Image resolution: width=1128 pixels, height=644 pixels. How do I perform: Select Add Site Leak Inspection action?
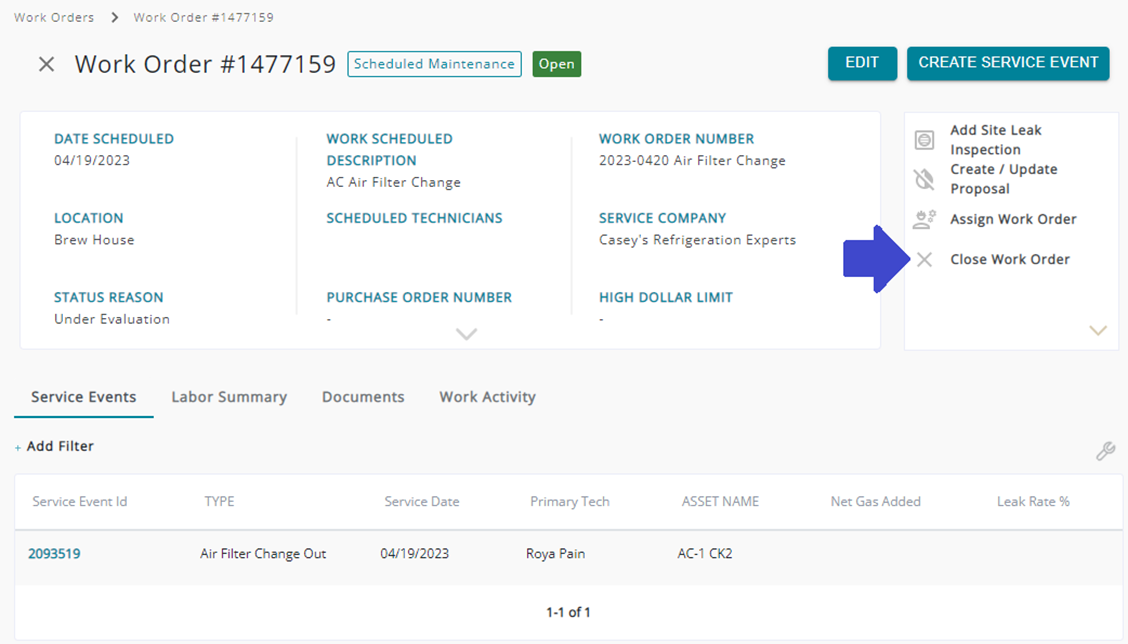[996, 140]
